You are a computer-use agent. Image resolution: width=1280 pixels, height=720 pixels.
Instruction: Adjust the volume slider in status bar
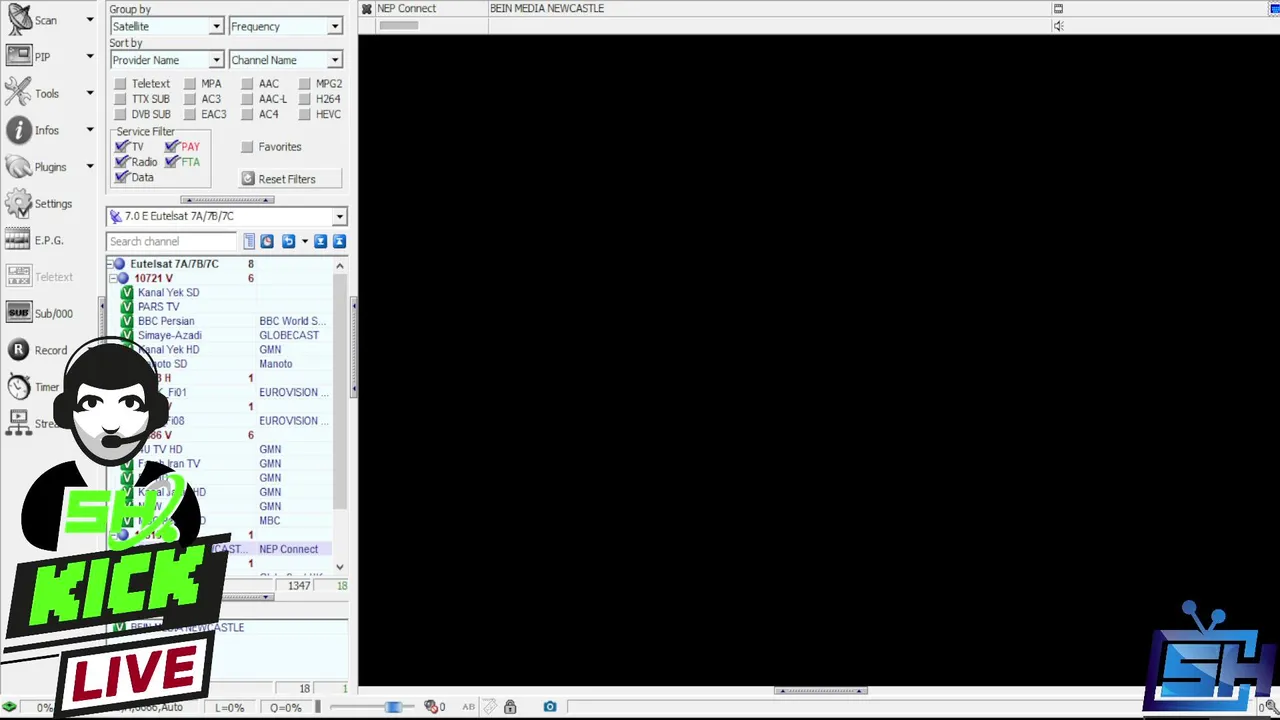(393, 707)
